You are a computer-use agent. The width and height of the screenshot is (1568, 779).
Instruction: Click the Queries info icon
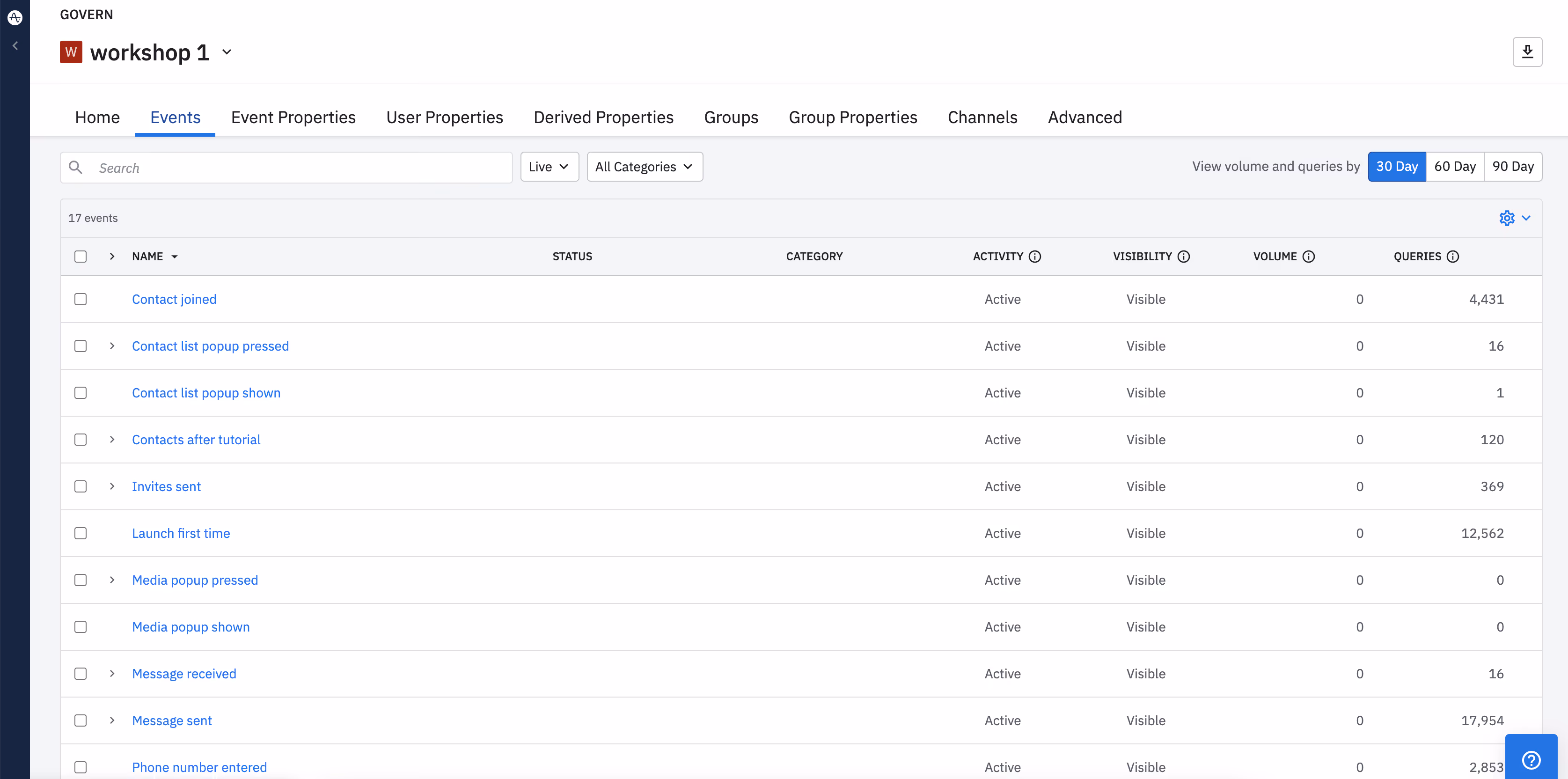[x=1453, y=256]
